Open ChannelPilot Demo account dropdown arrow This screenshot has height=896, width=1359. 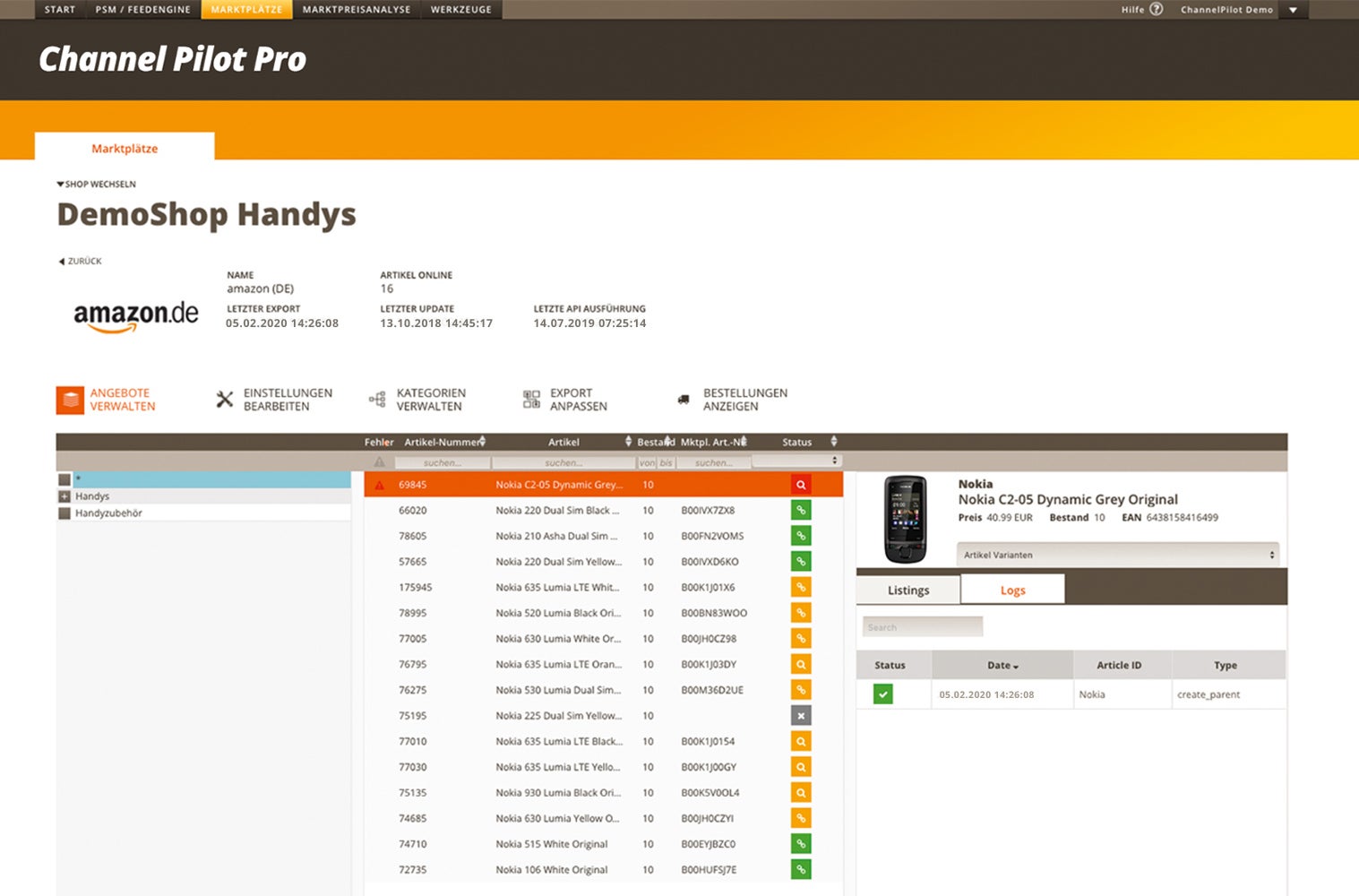(1293, 10)
